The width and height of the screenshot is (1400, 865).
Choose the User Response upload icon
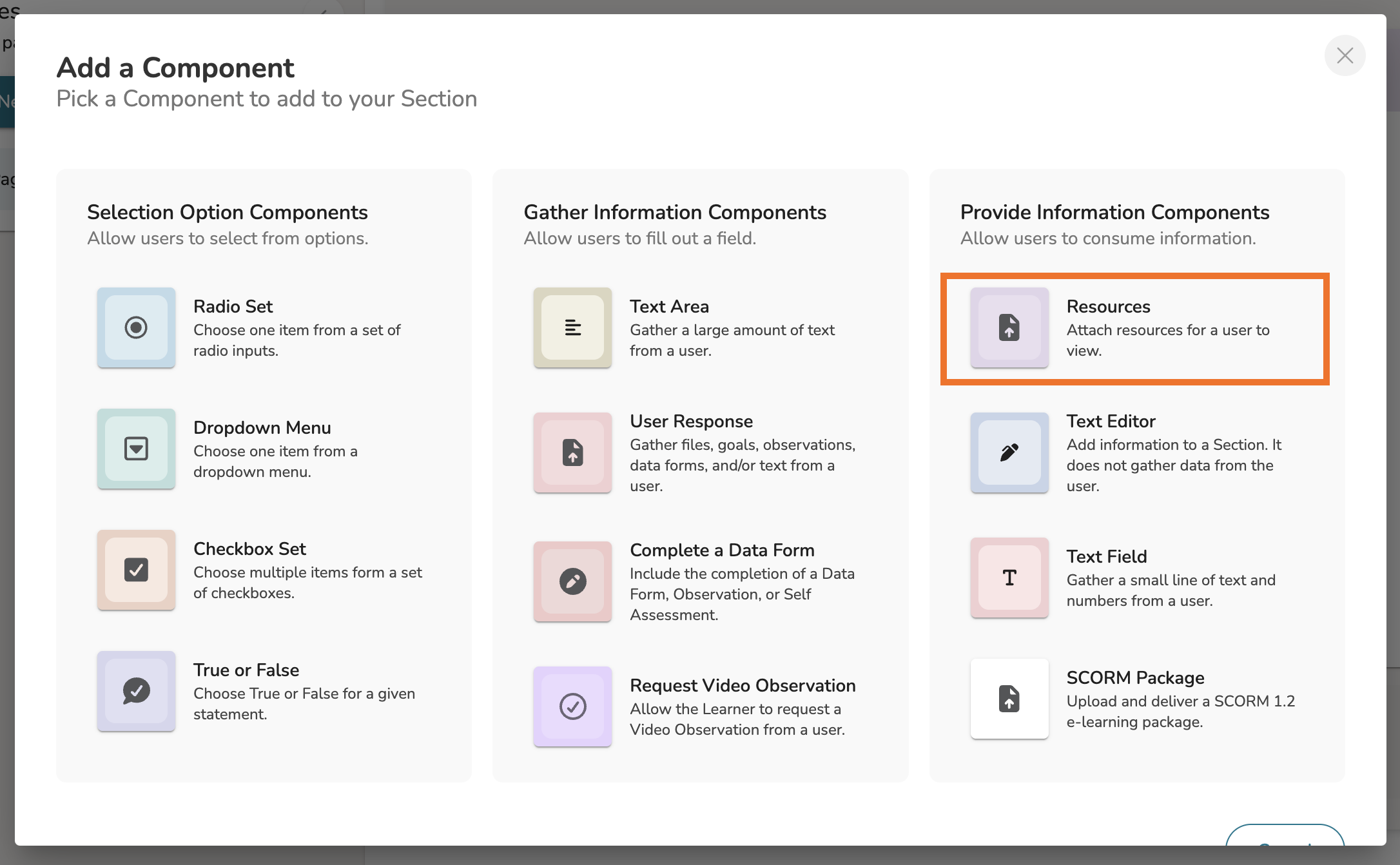(572, 452)
